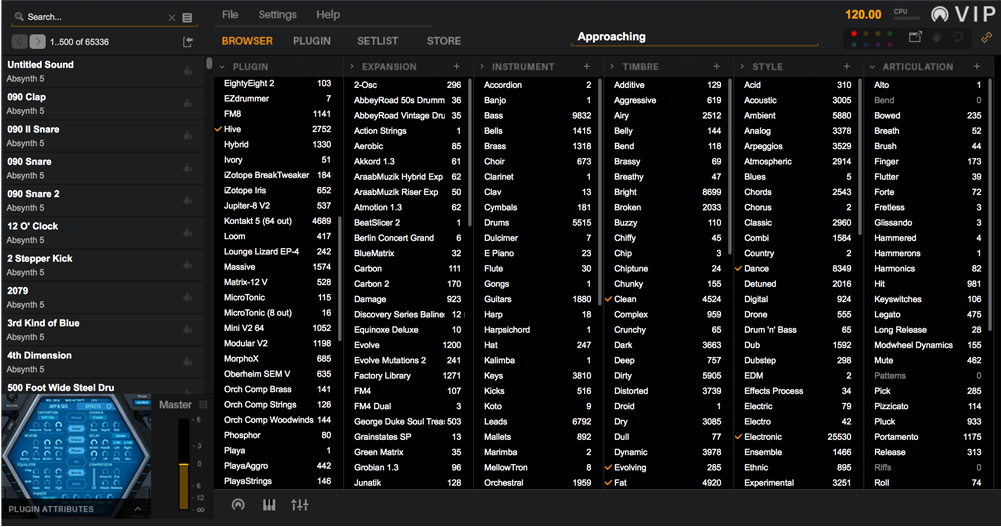Add filter with plus in TIMBRE header
The image size is (1001, 527).
pos(716,66)
